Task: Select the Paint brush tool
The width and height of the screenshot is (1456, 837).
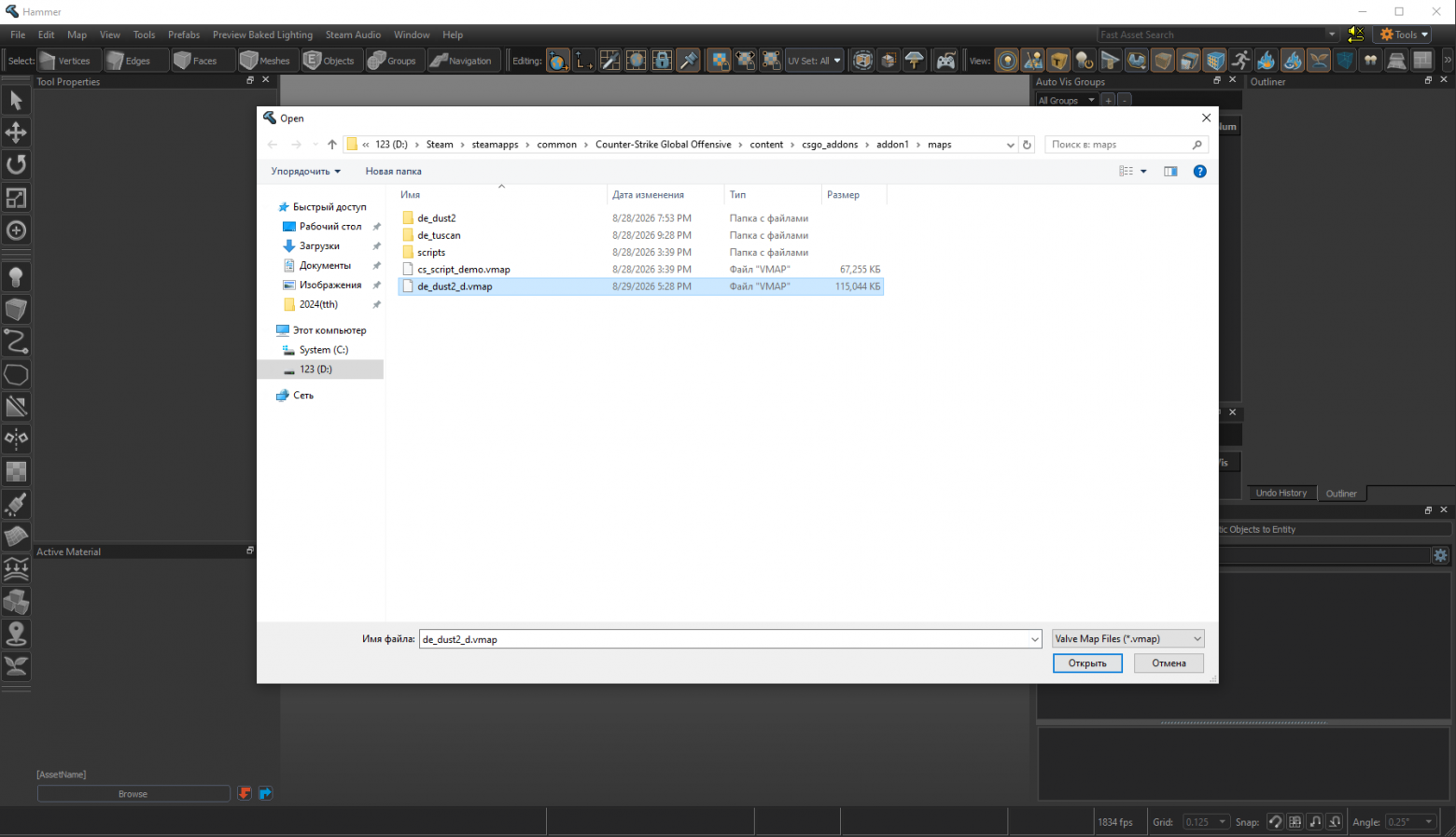Action: (x=16, y=505)
